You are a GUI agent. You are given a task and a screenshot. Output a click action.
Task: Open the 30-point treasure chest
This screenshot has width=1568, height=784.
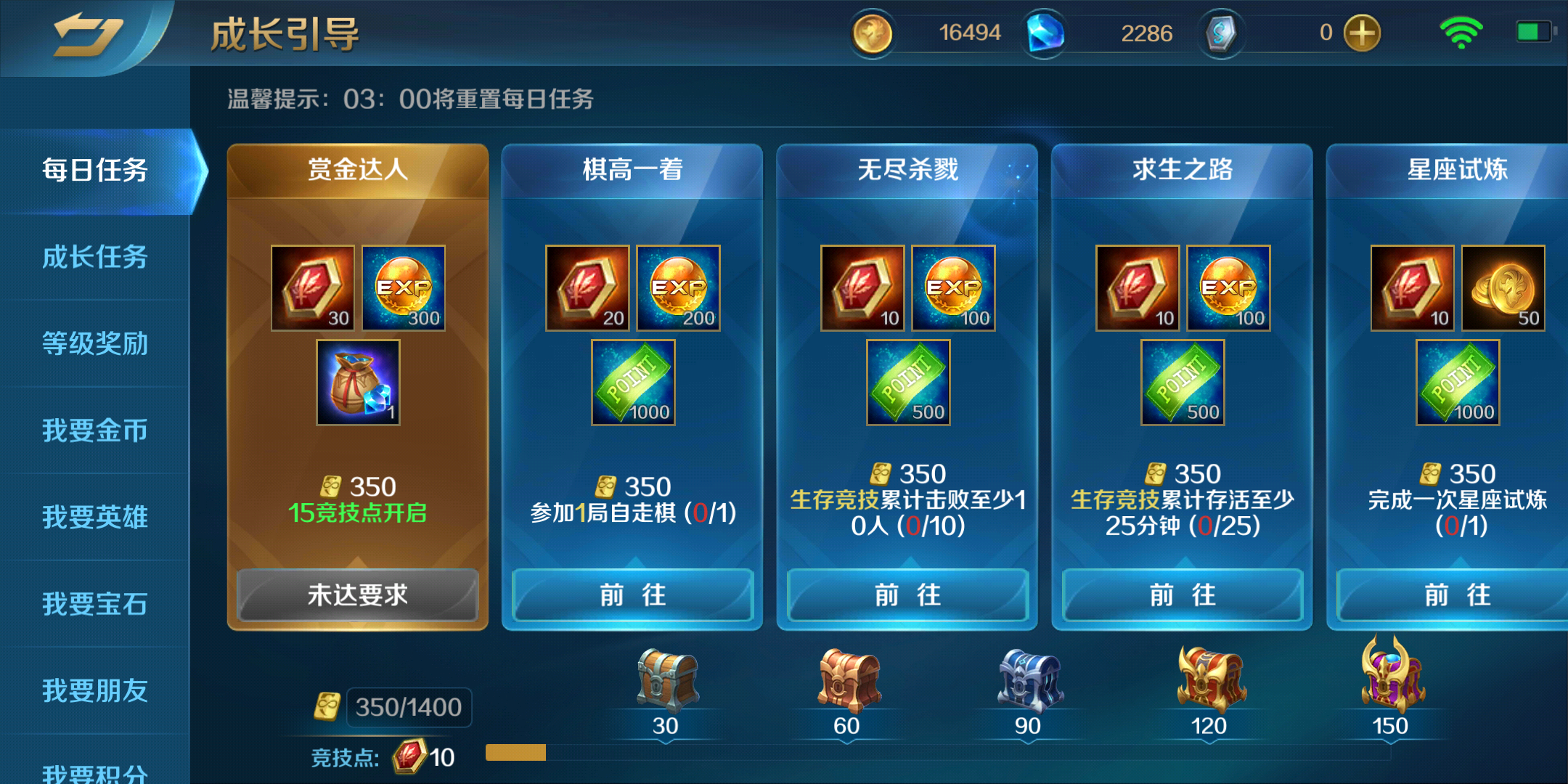pyautogui.click(x=666, y=679)
